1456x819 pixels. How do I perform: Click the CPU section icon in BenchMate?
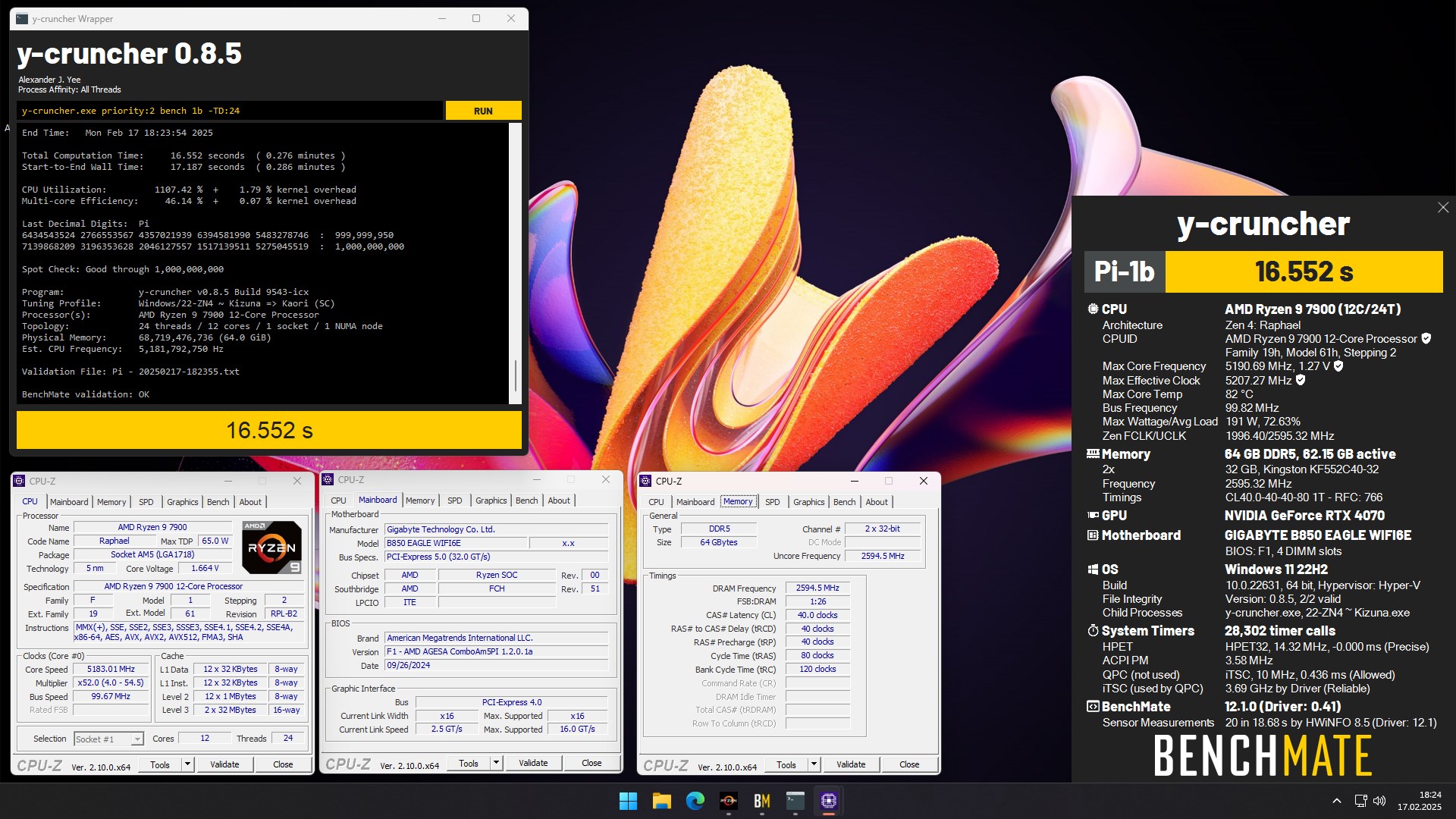pos(1093,309)
